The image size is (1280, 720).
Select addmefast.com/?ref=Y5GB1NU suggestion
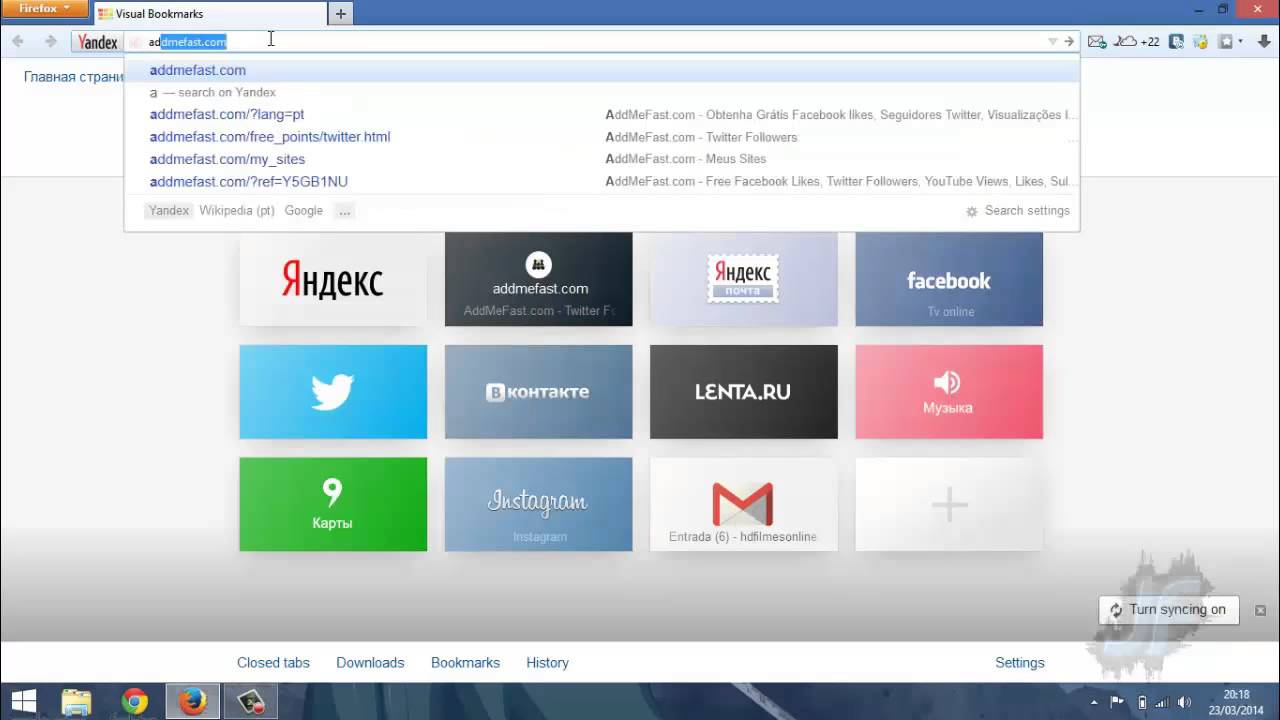pyautogui.click(x=602, y=181)
